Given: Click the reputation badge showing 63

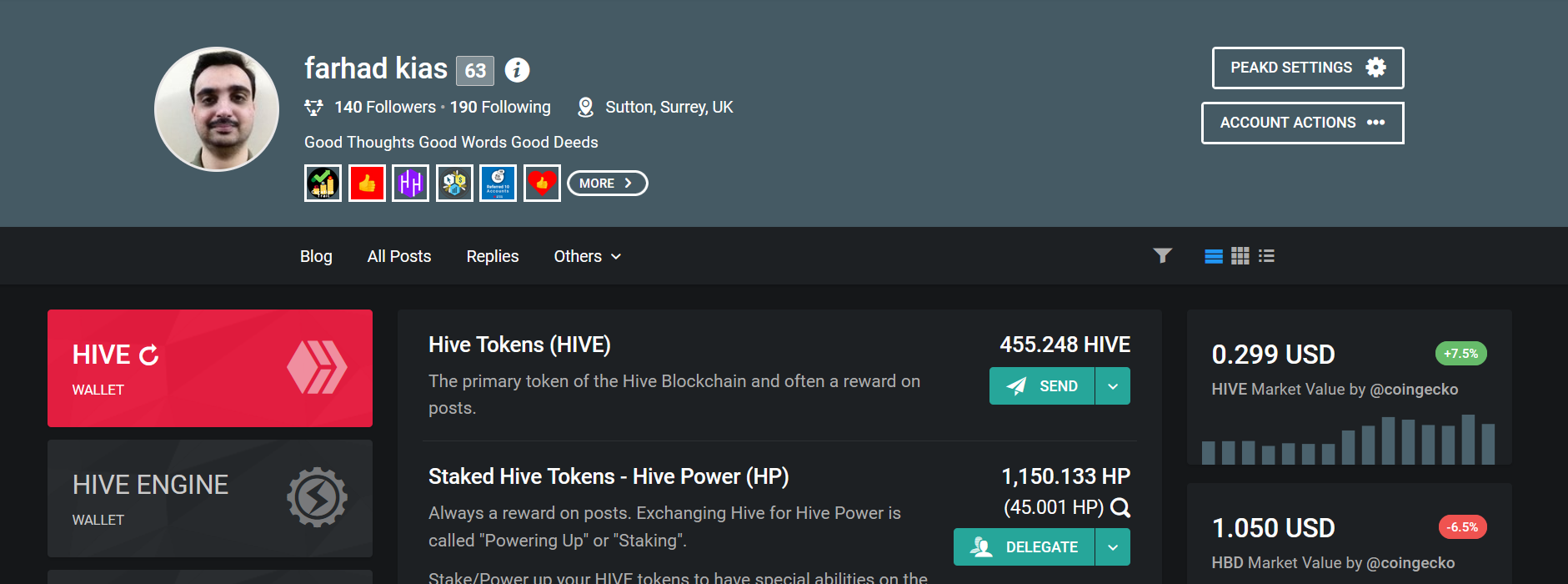Looking at the screenshot, I should (475, 71).
